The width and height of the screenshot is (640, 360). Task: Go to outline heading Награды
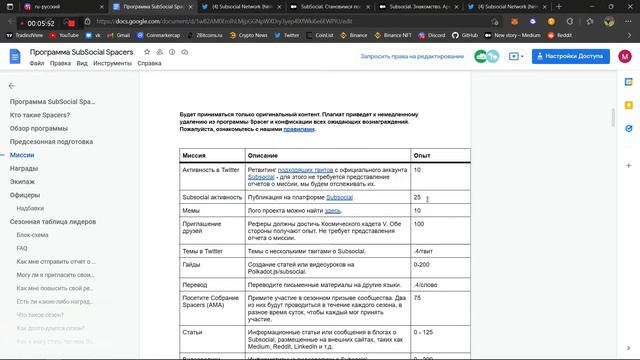point(24,168)
